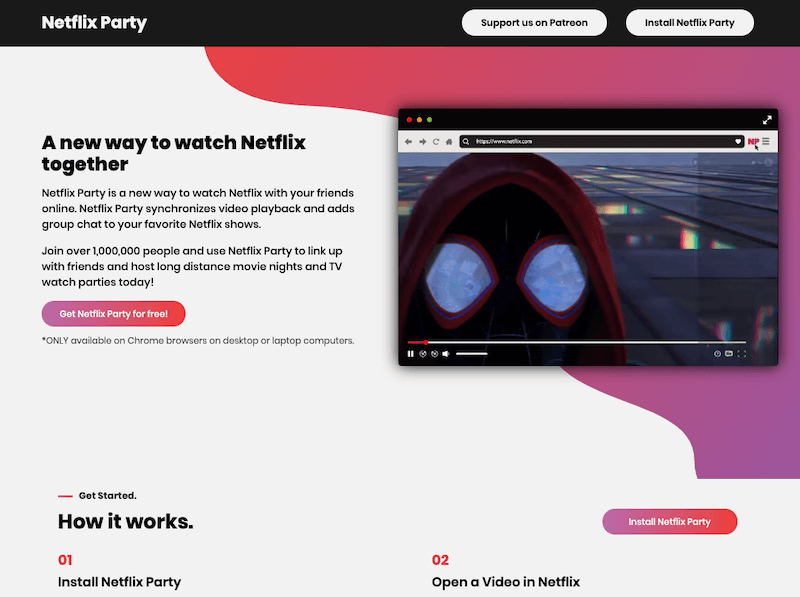
Task: Click the reload icon in demo browser
Action: tap(436, 142)
